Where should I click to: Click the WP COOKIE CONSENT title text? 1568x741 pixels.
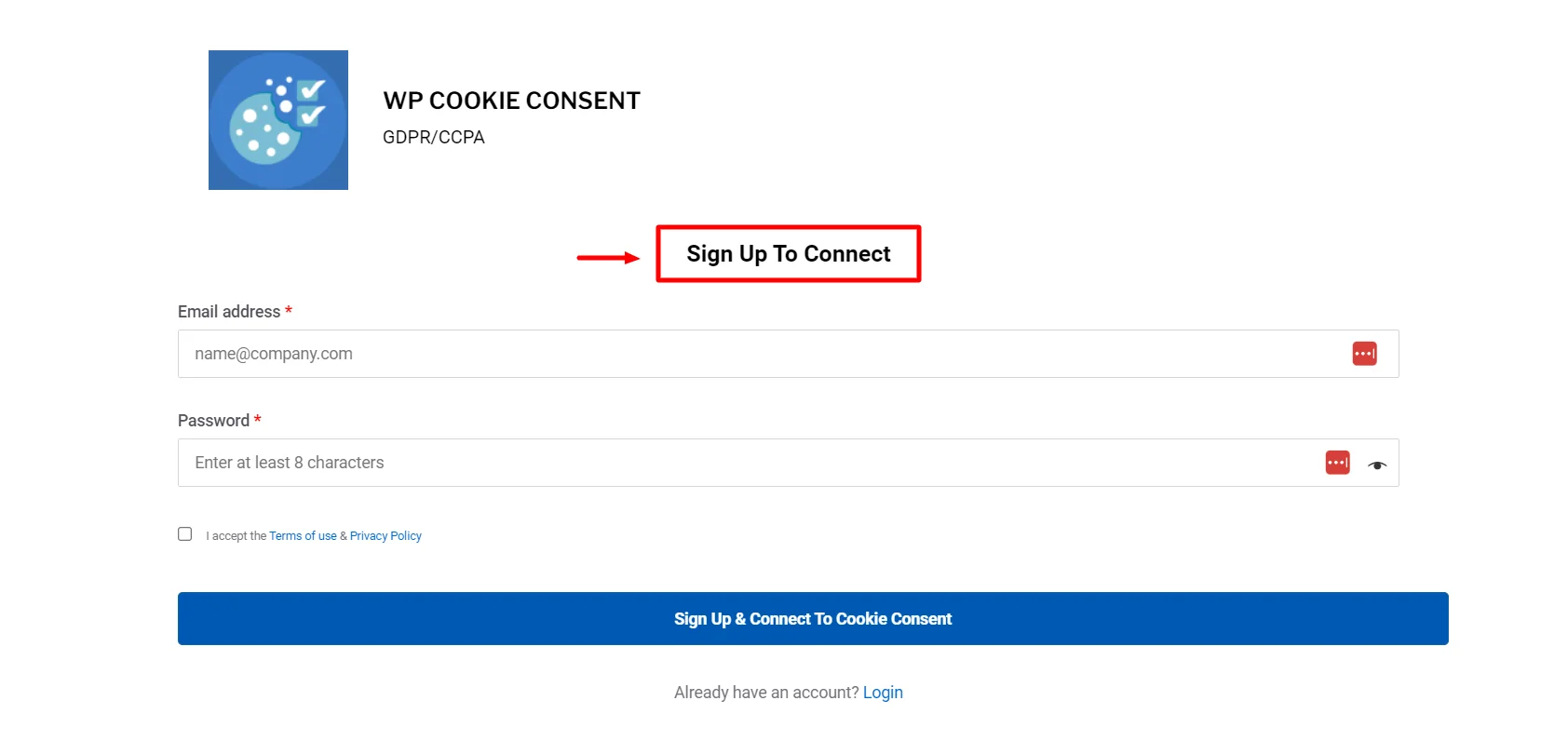[x=511, y=100]
